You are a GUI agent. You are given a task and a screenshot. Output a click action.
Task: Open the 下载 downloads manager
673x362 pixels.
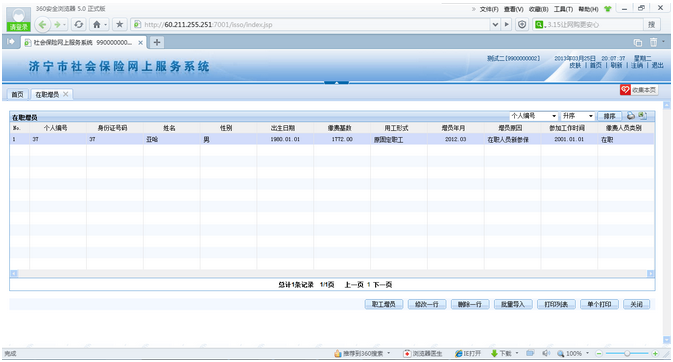(501, 353)
